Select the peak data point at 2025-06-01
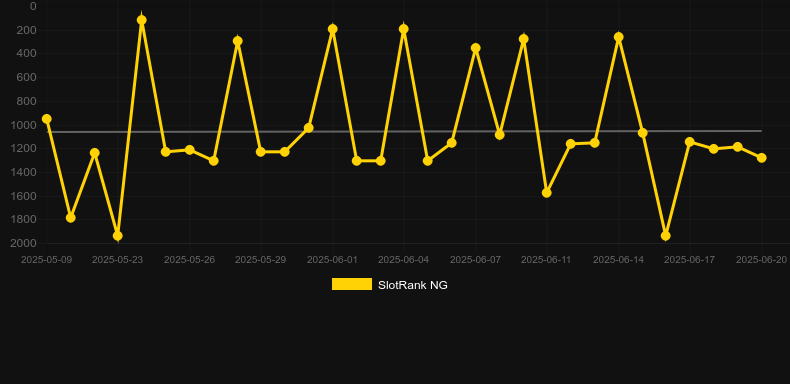This screenshot has height=384, width=790. pos(333,29)
